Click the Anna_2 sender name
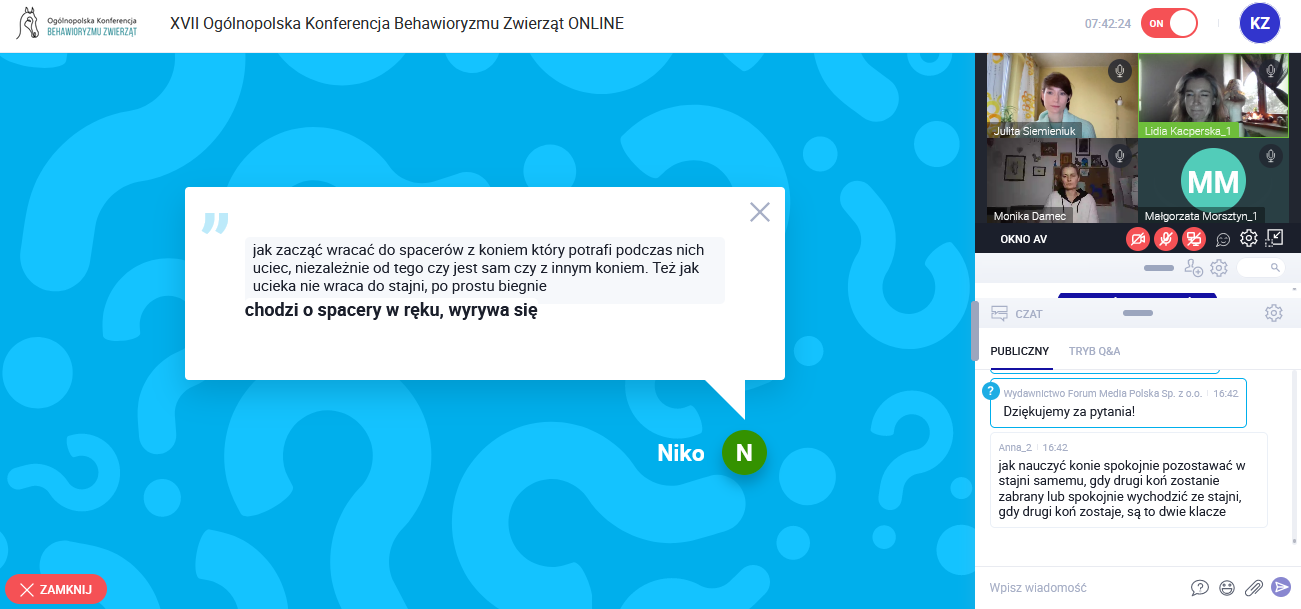 1014,447
